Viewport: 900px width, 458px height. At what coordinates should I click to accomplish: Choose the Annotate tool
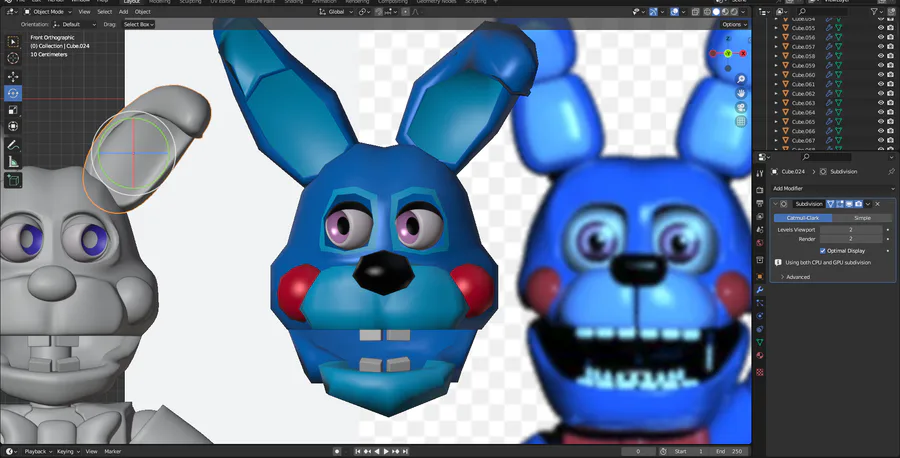pyautogui.click(x=13, y=145)
